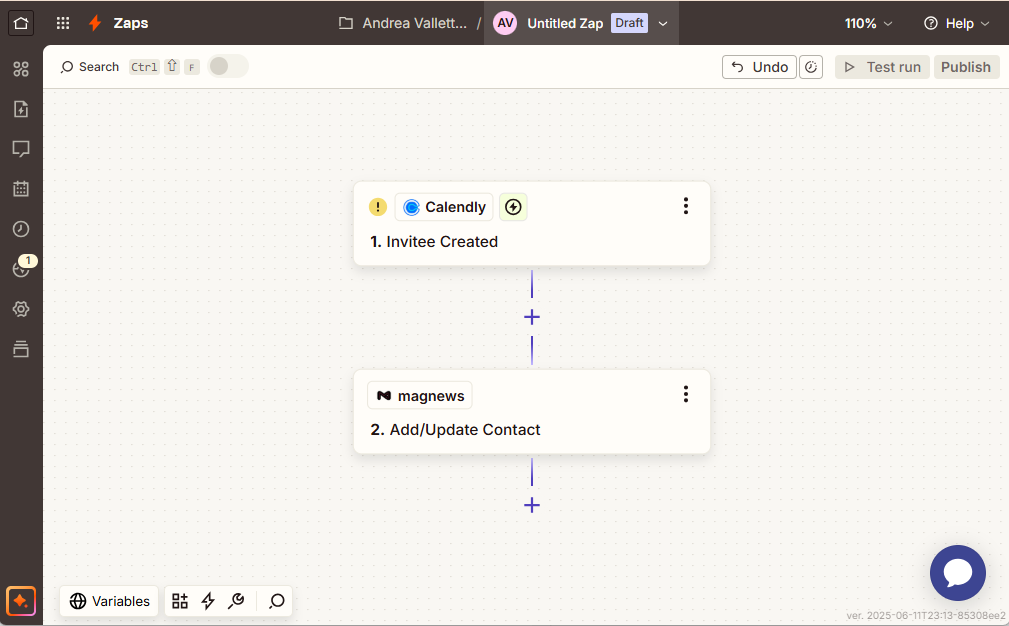Expand the Untitled Zap name chevron

pyautogui.click(x=663, y=23)
